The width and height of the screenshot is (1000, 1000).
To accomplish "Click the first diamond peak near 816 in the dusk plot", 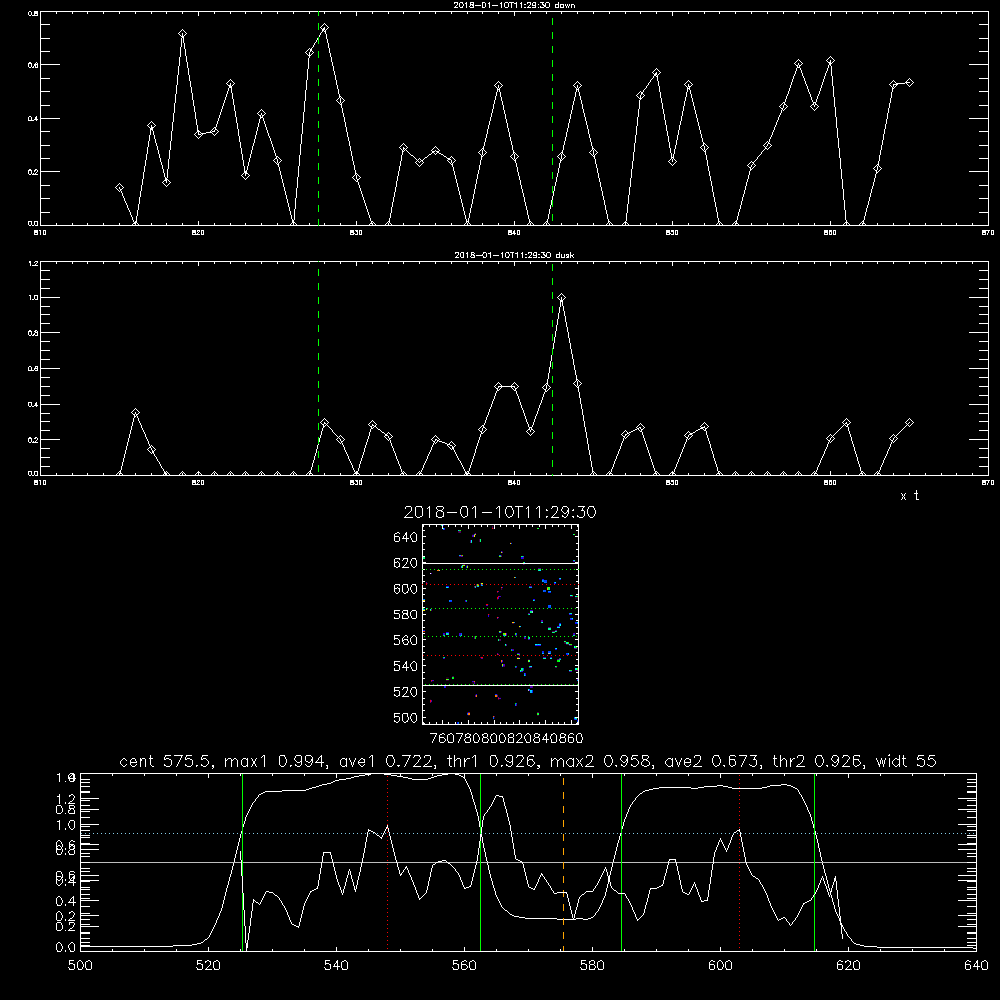I will (135, 413).
